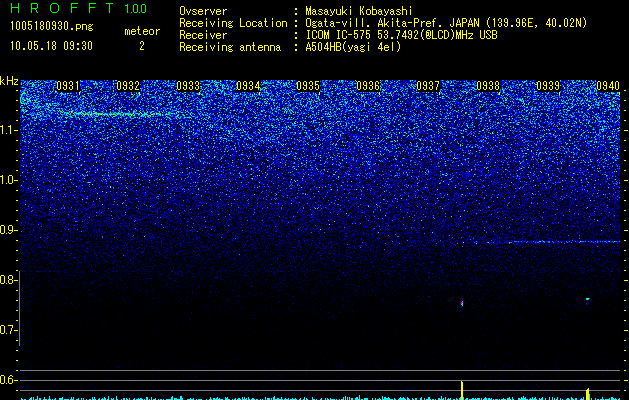Click the Receiving Location label
Image resolution: width=629 pixels, height=400 pixels.
[x=233, y=23]
